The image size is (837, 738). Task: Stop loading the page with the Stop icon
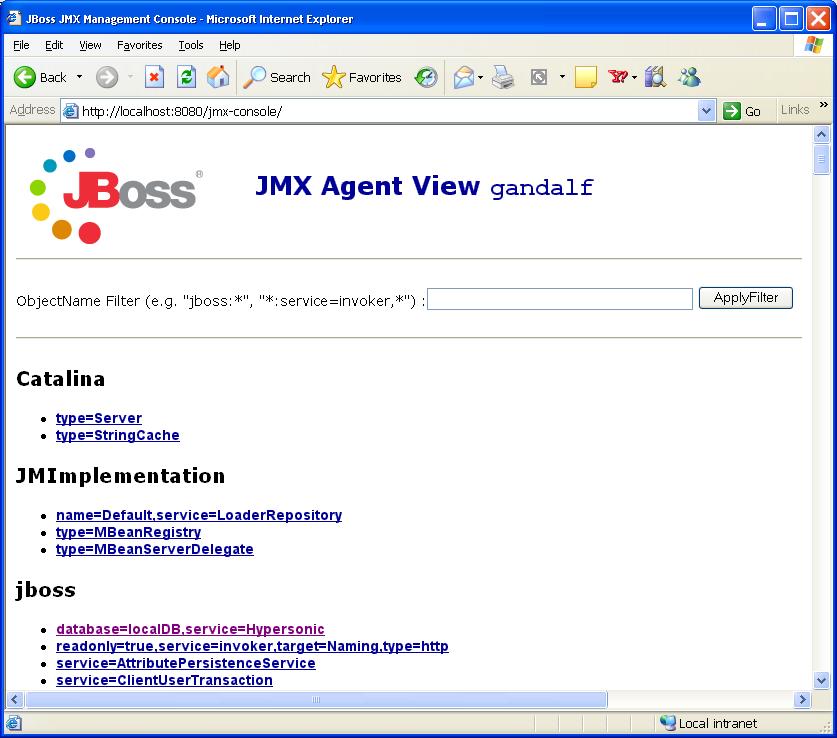pos(154,77)
